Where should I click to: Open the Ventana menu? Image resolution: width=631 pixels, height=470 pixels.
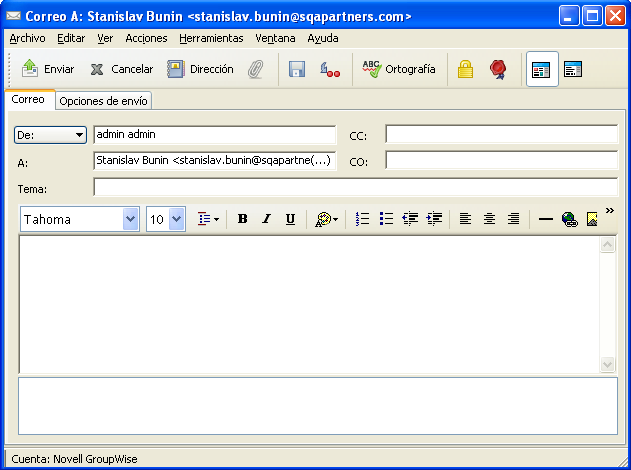pos(275,38)
